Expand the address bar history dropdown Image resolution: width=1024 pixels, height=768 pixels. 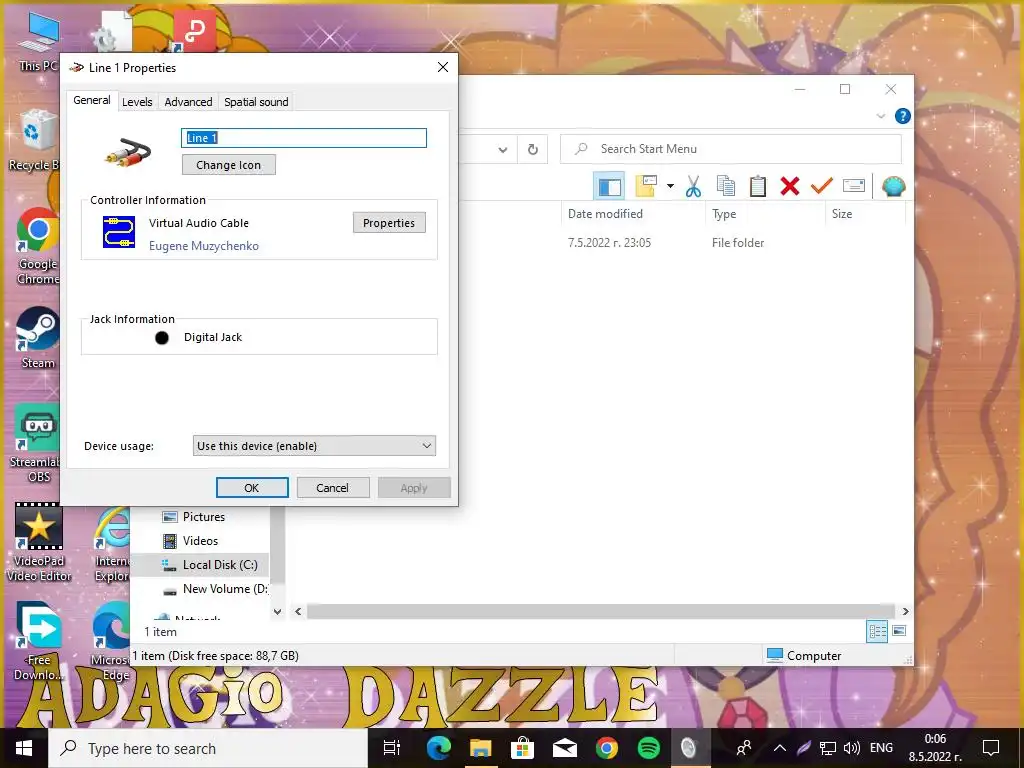tap(503, 150)
